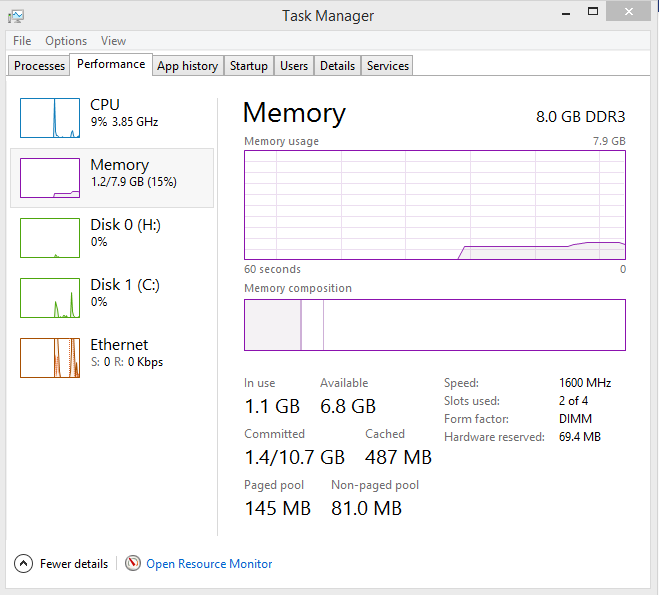Open Resource Monitor link
The height and width of the screenshot is (595, 659).
[x=209, y=563]
